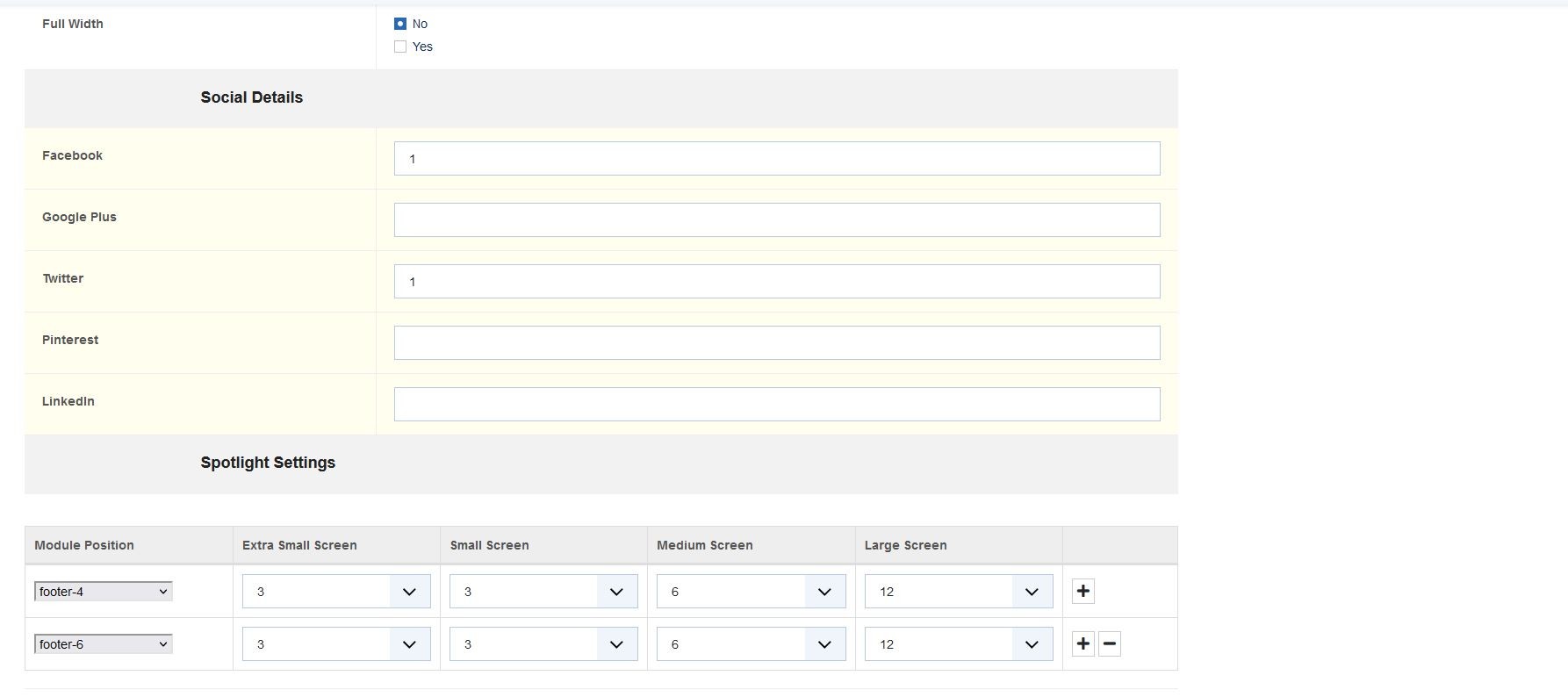Select the No option for Full Width
This screenshot has height=697, width=1568.
click(400, 24)
